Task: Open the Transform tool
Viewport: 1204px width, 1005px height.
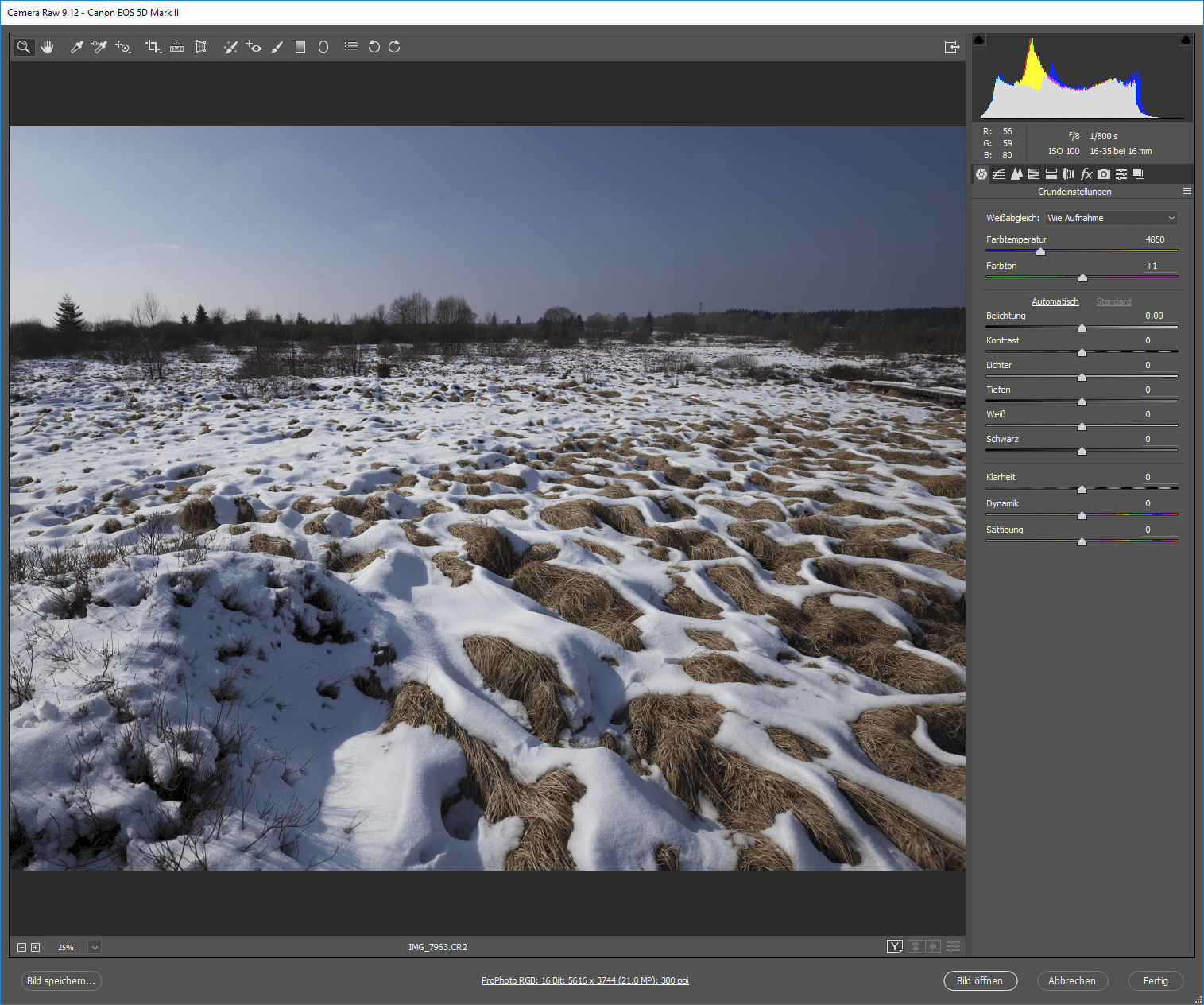Action: [201, 47]
